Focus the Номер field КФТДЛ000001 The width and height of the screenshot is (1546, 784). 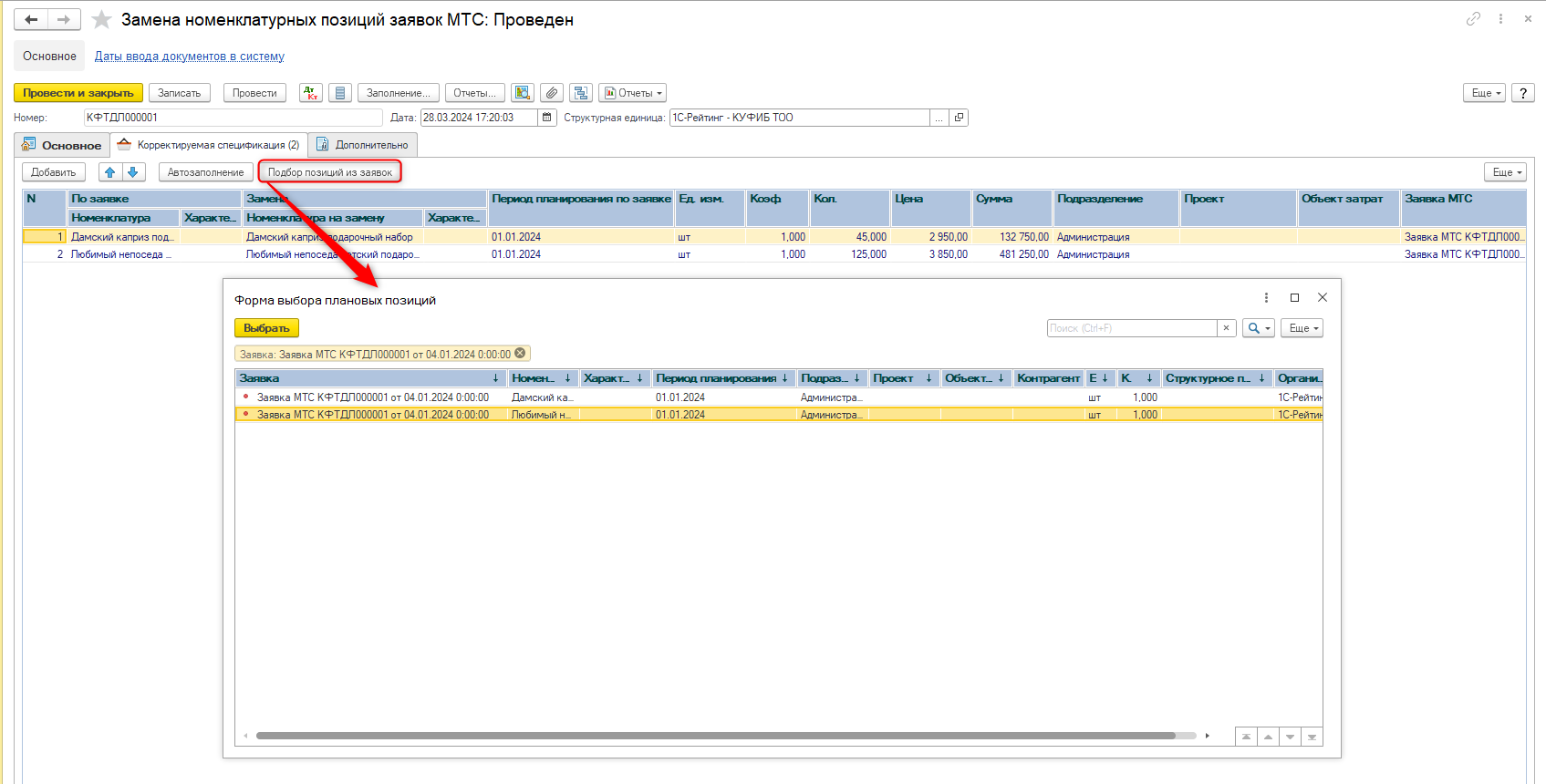pyautogui.click(x=233, y=118)
